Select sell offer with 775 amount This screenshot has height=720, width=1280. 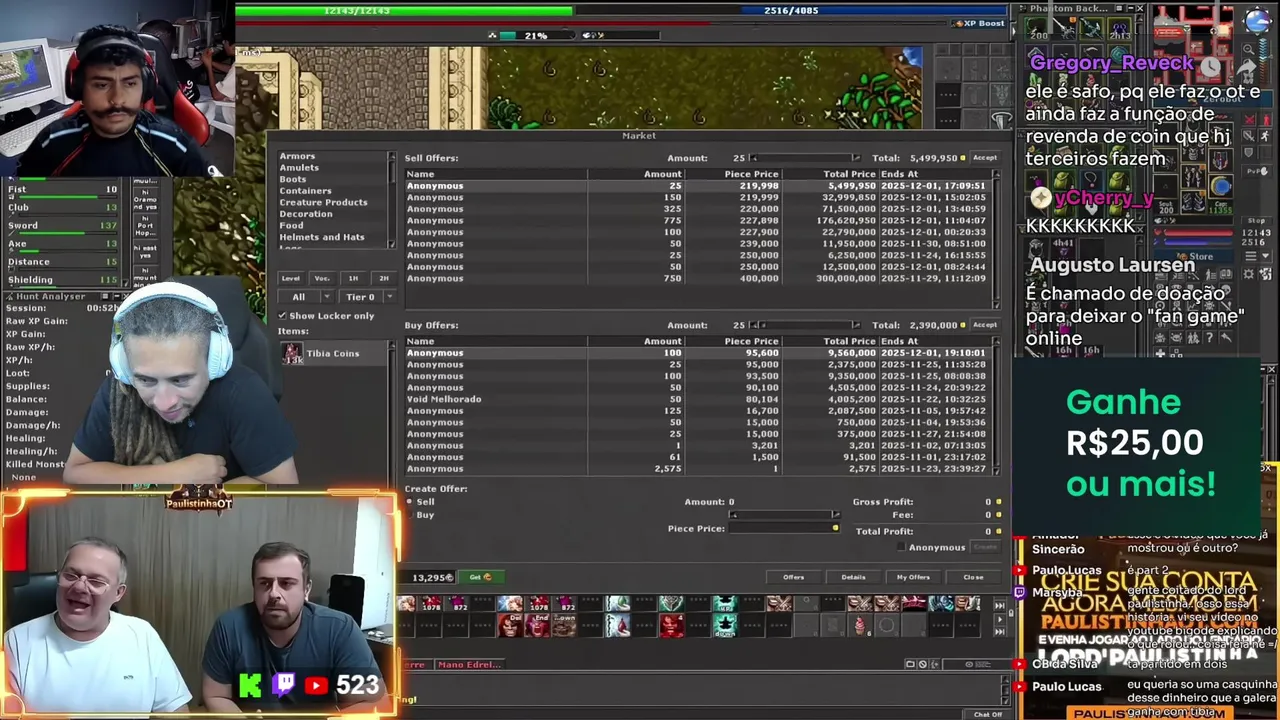pos(697,220)
